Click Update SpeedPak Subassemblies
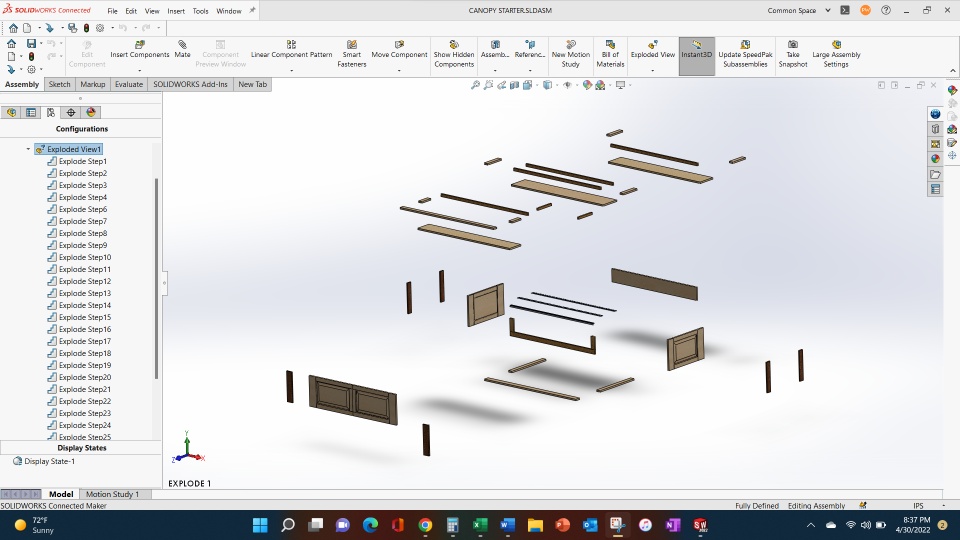960x540 pixels. tap(745, 54)
